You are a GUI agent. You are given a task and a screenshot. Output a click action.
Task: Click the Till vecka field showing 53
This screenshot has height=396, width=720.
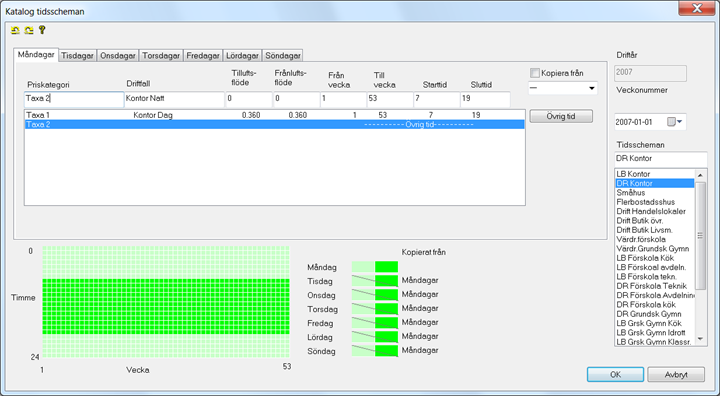[x=390, y=99]
